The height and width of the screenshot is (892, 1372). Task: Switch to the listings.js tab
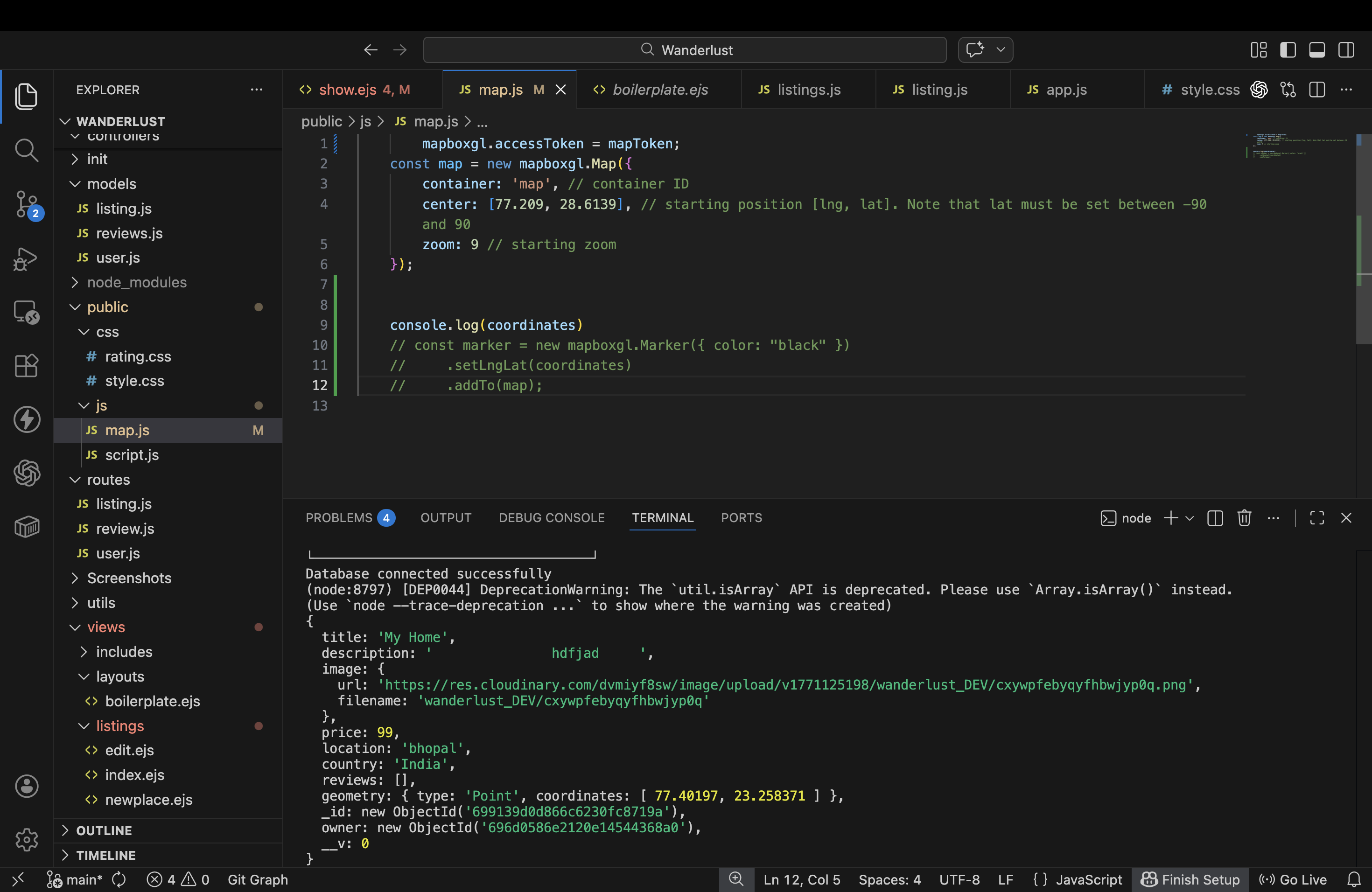click(808, 89)
